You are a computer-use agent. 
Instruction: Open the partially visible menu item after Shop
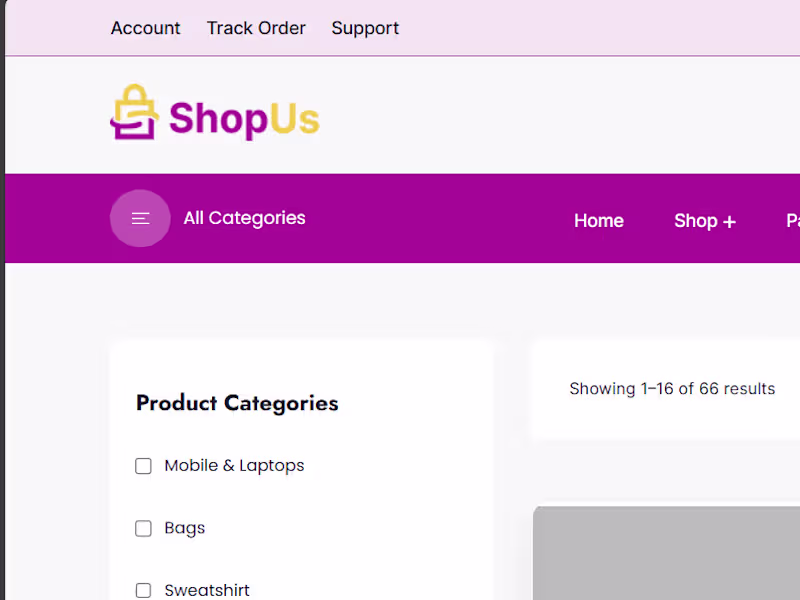tap(793, 221)
